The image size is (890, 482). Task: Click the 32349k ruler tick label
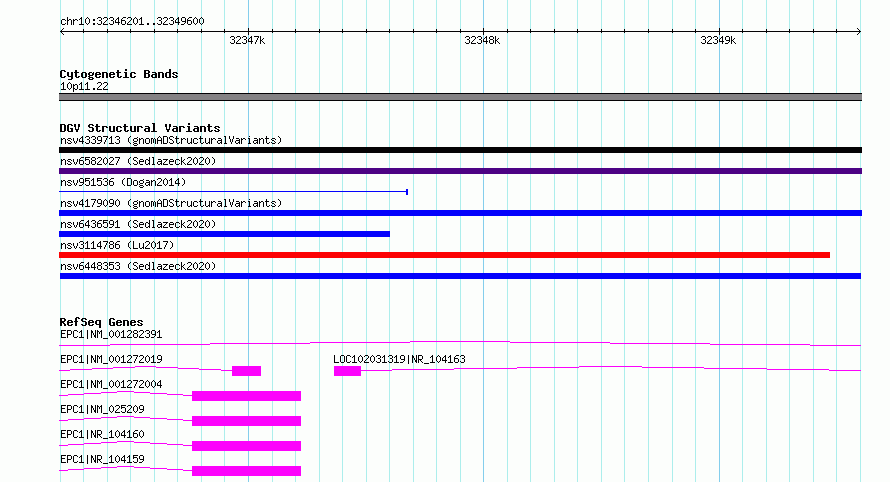click(x=718, y=40)
